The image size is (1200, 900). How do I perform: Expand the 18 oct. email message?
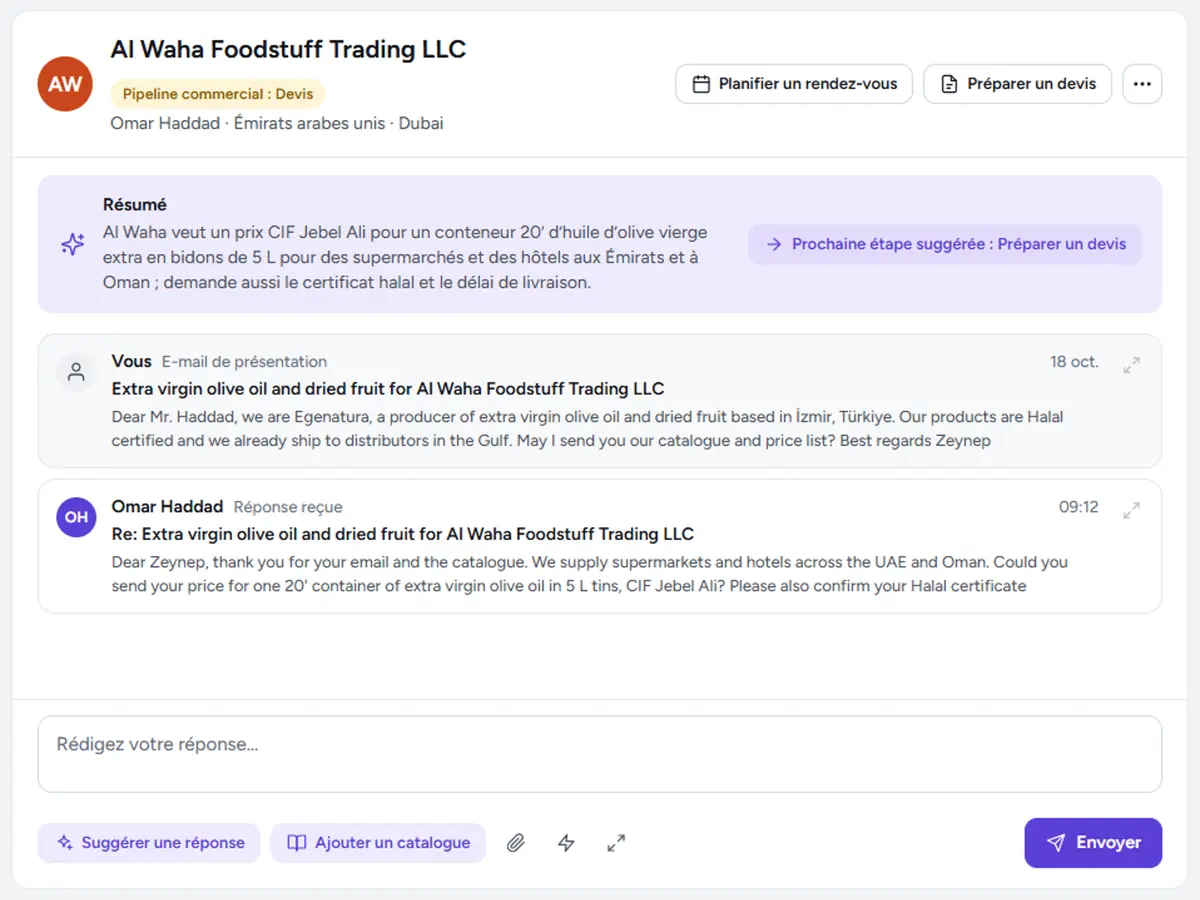point(1131,365)
